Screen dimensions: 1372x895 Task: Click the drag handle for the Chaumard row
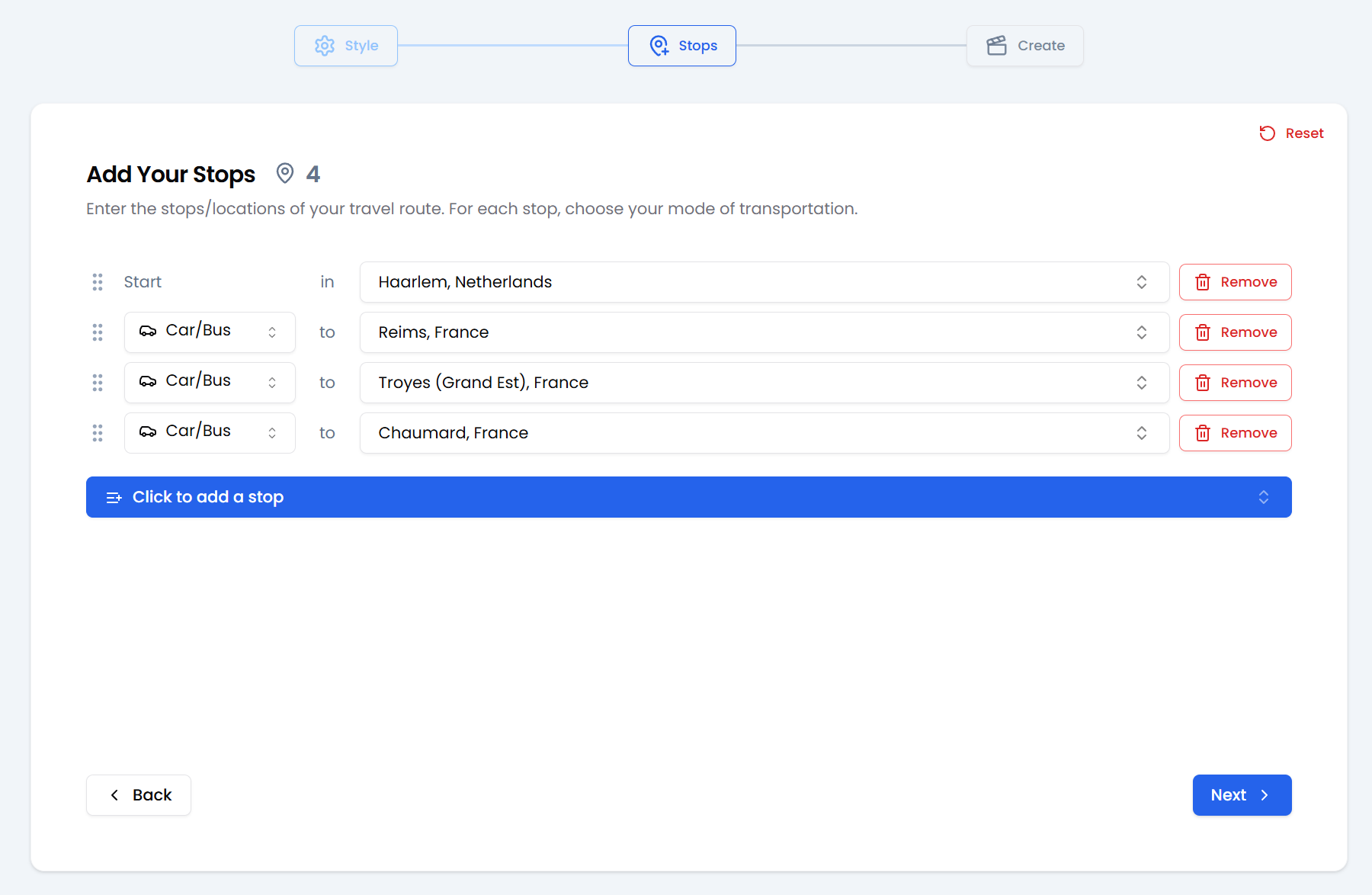click(98, 433)
